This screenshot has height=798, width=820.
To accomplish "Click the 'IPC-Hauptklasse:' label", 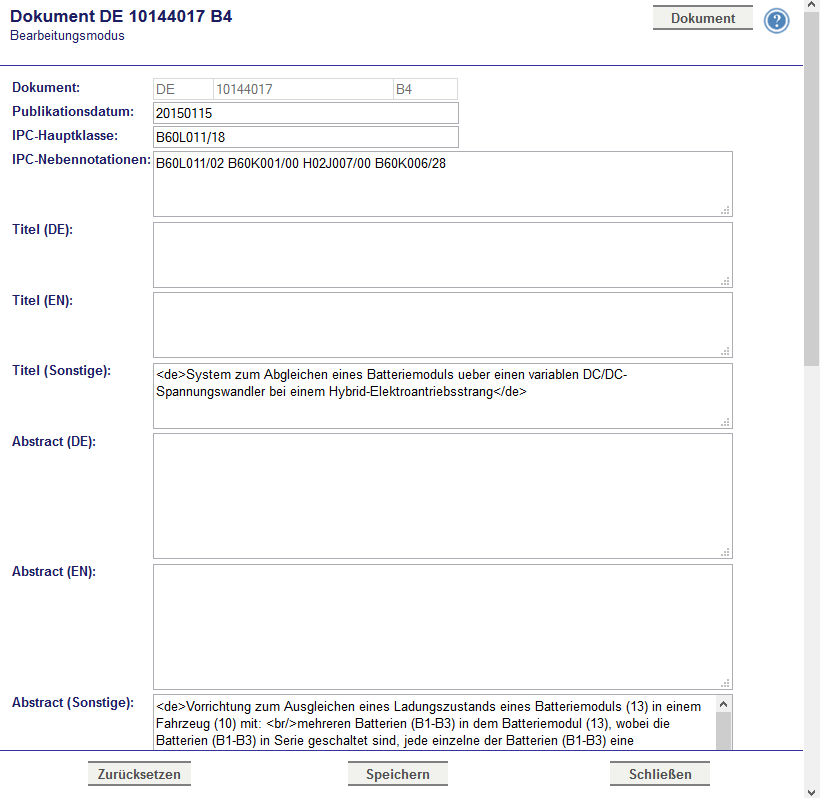I will [65, 135].
